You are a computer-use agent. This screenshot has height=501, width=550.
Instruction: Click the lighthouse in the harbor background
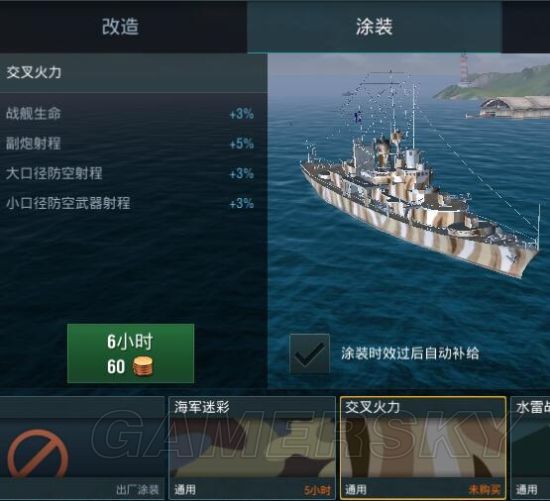(x=464, y=69)
